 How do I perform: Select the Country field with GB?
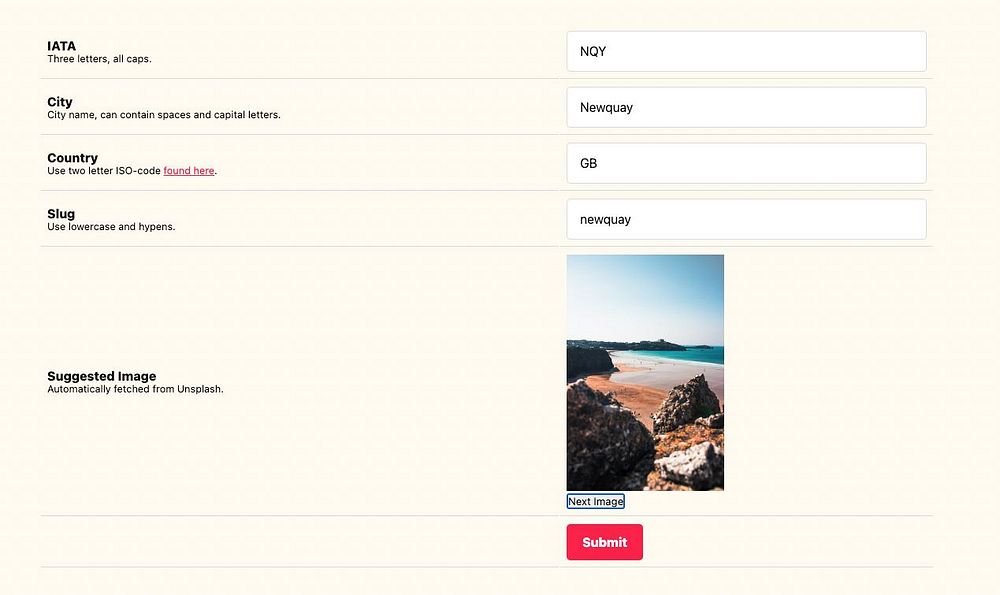[x=746, y=163]
